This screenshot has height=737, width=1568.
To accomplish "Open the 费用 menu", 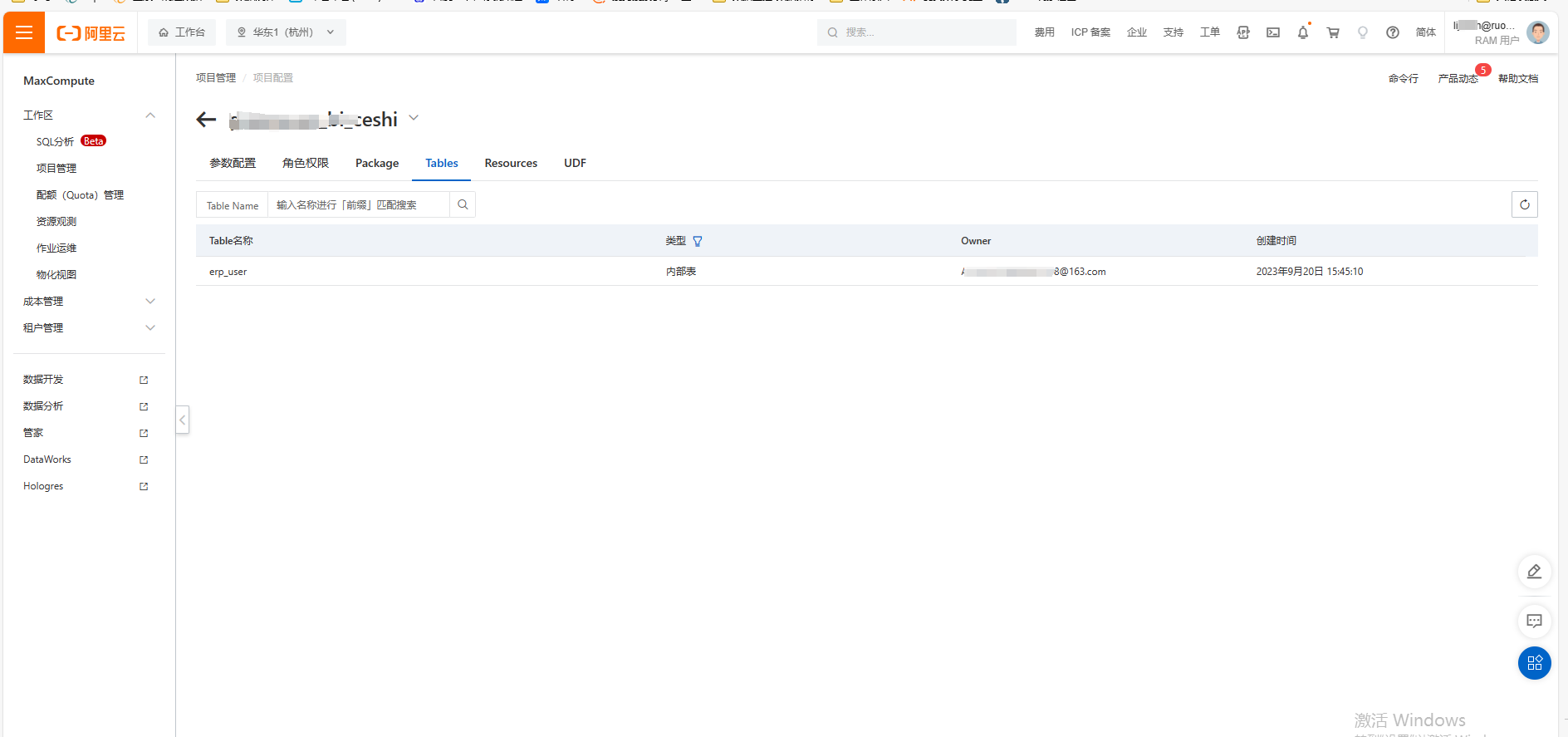I will coord(1044,32).
